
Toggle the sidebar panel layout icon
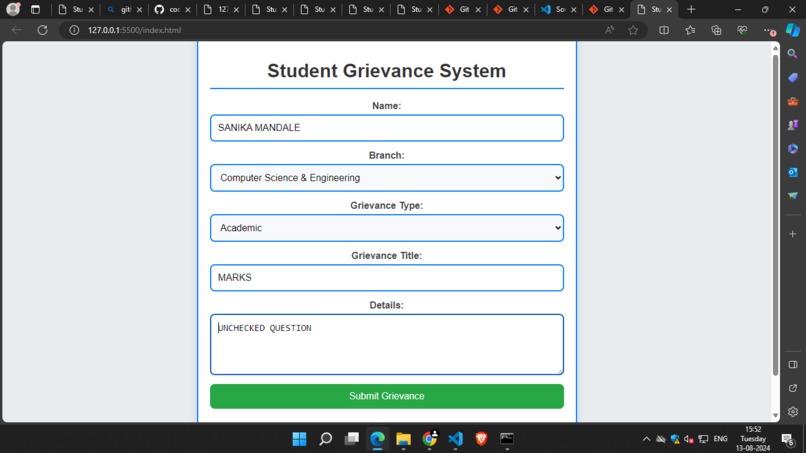pyautogui.click(x=793, y=365)
